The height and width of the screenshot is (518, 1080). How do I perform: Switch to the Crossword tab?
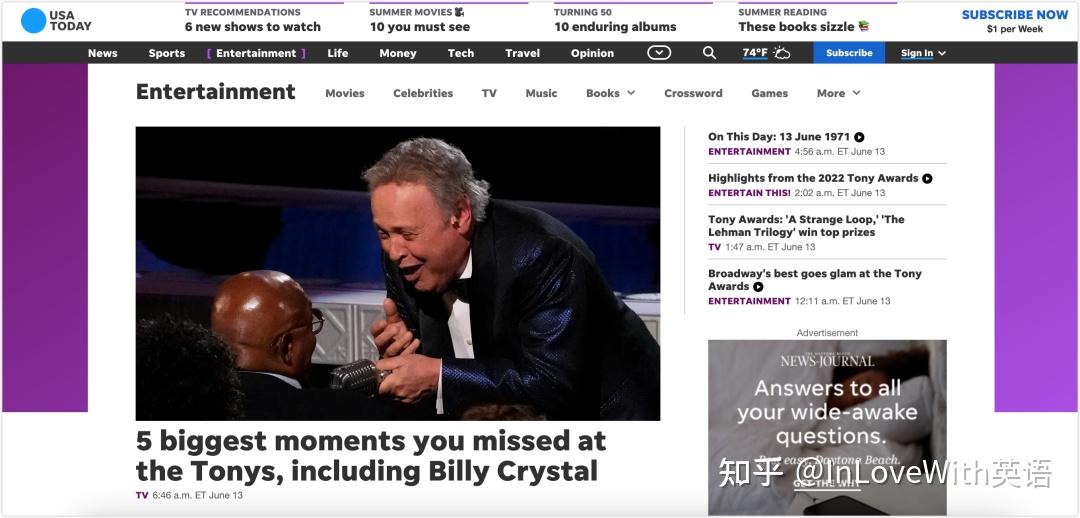click(x=693, y=93)
